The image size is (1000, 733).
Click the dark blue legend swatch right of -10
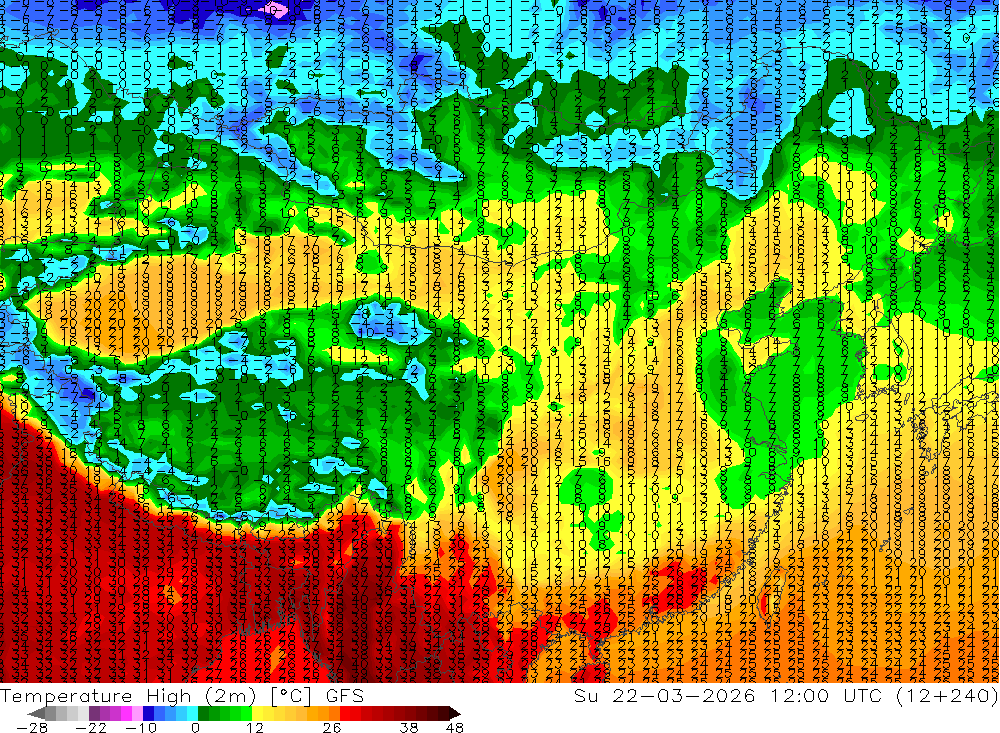149,714
